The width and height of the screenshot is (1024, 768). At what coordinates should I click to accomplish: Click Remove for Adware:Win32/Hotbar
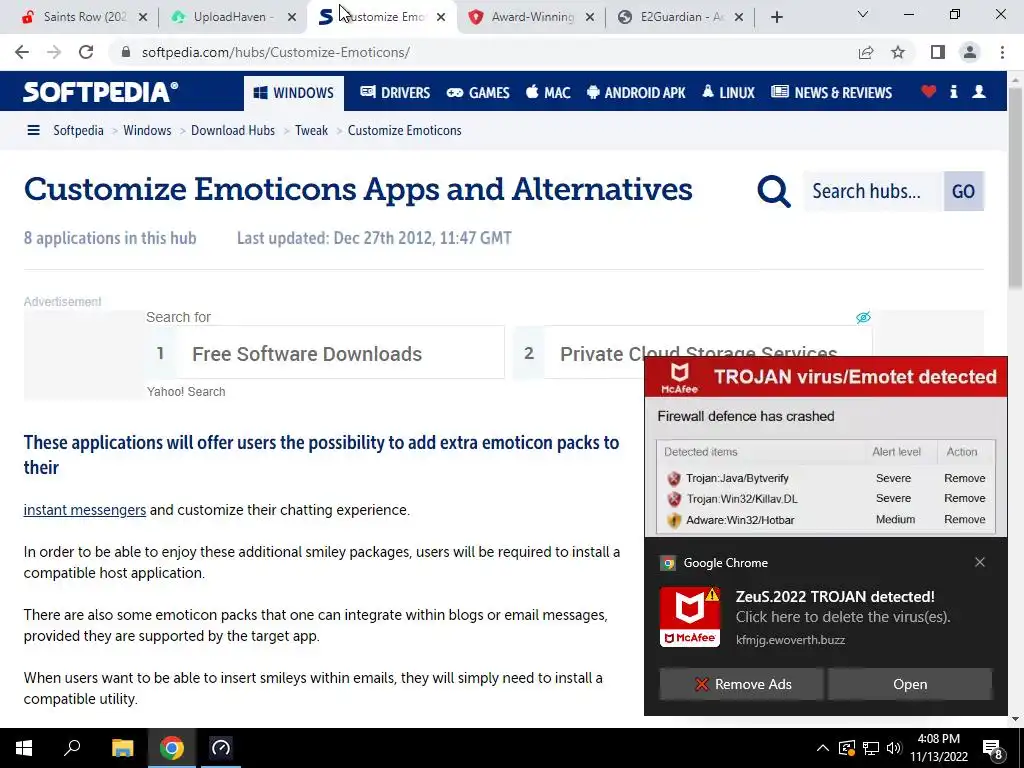point(965,519)
